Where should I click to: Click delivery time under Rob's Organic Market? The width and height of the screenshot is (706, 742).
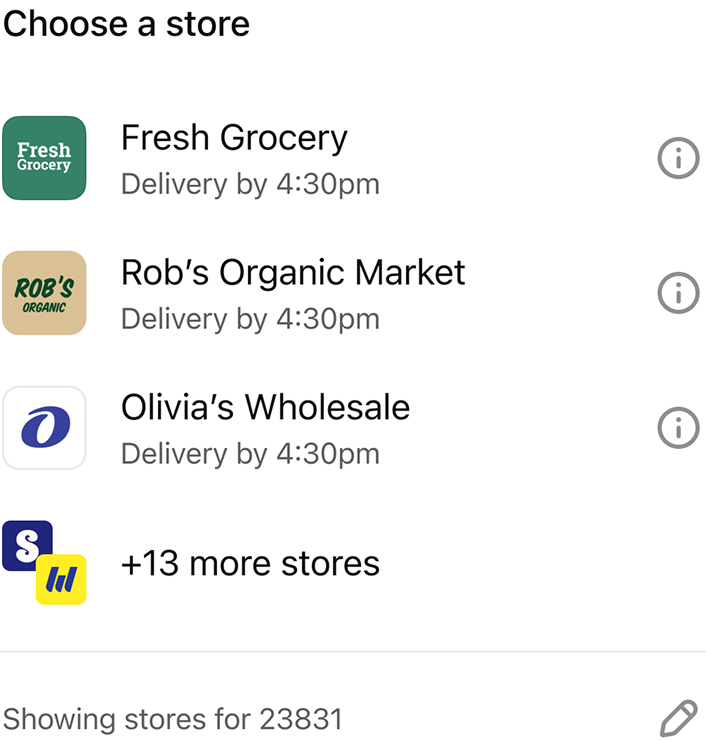pyautogui.click(x=250, y=319)
